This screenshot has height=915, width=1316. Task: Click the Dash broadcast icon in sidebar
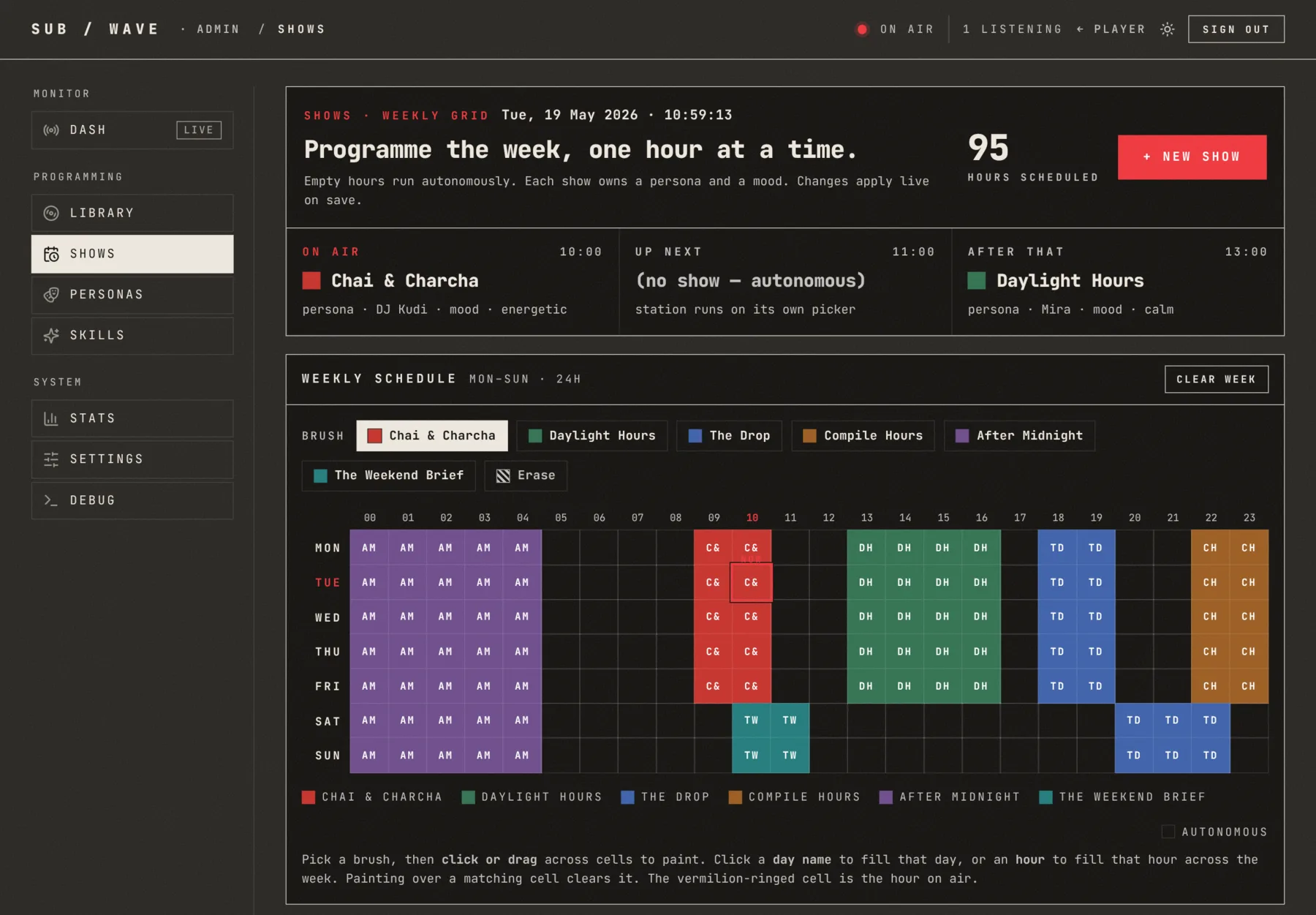tap(51, 130)
